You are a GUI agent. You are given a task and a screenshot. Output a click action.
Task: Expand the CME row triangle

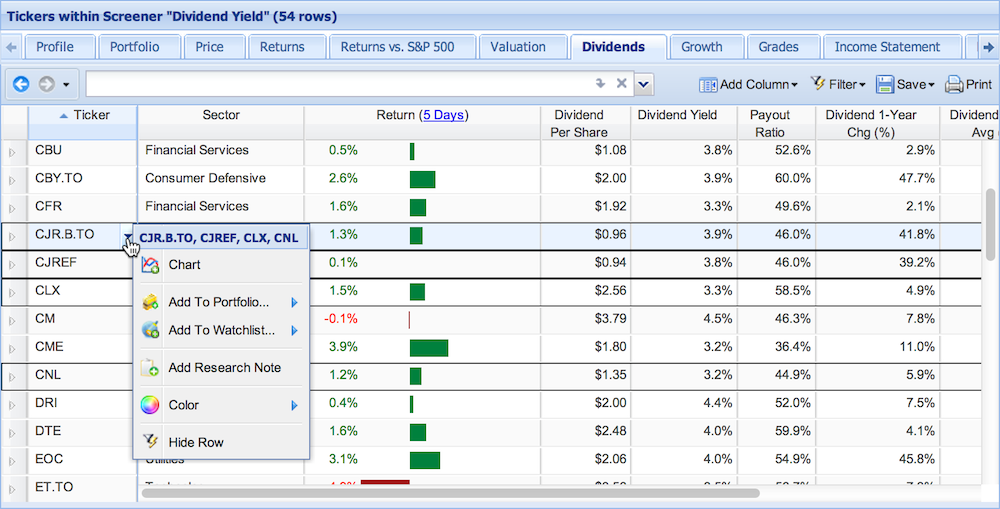click(x=11, y=349)
